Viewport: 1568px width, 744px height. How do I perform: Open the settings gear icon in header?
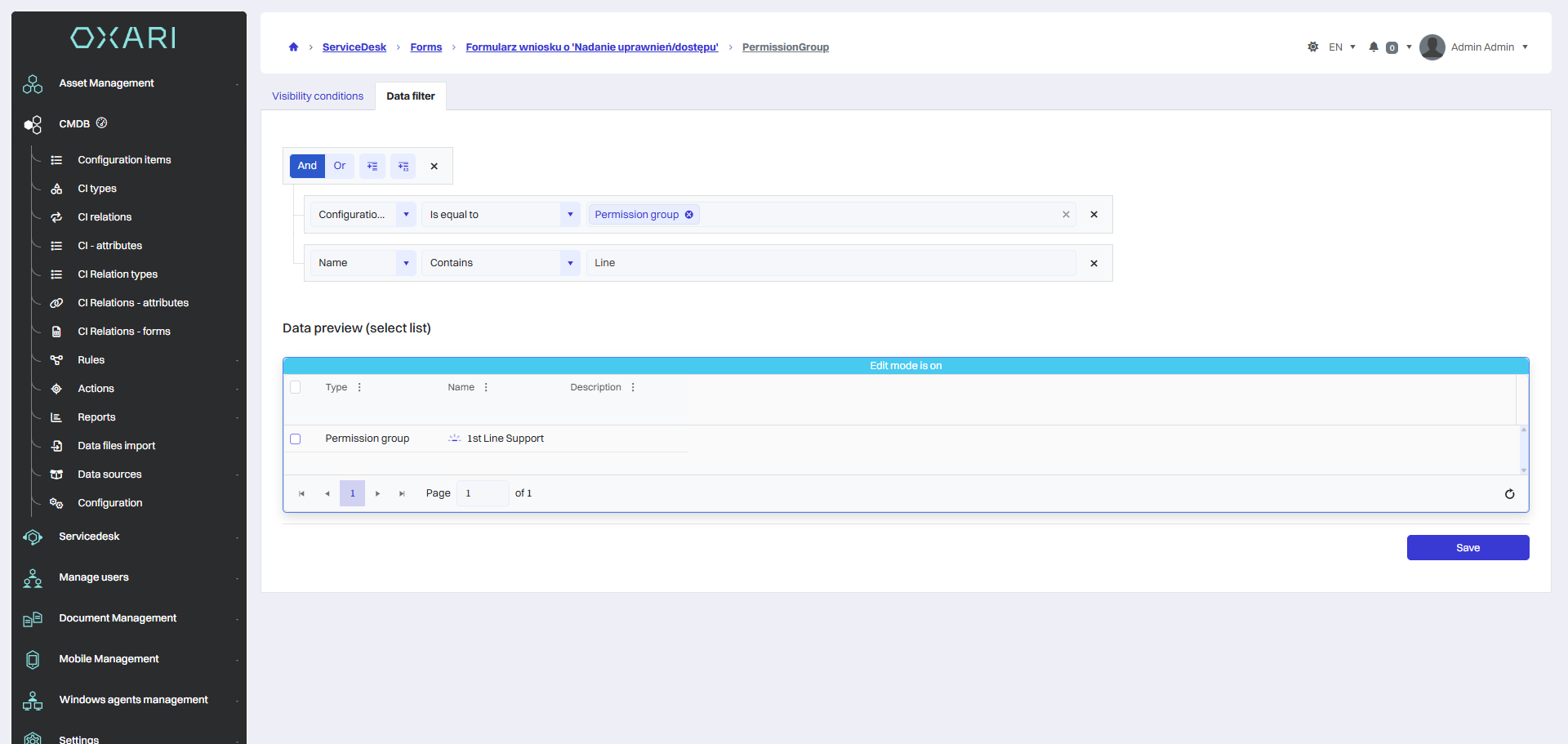[x=1313, y=47]
